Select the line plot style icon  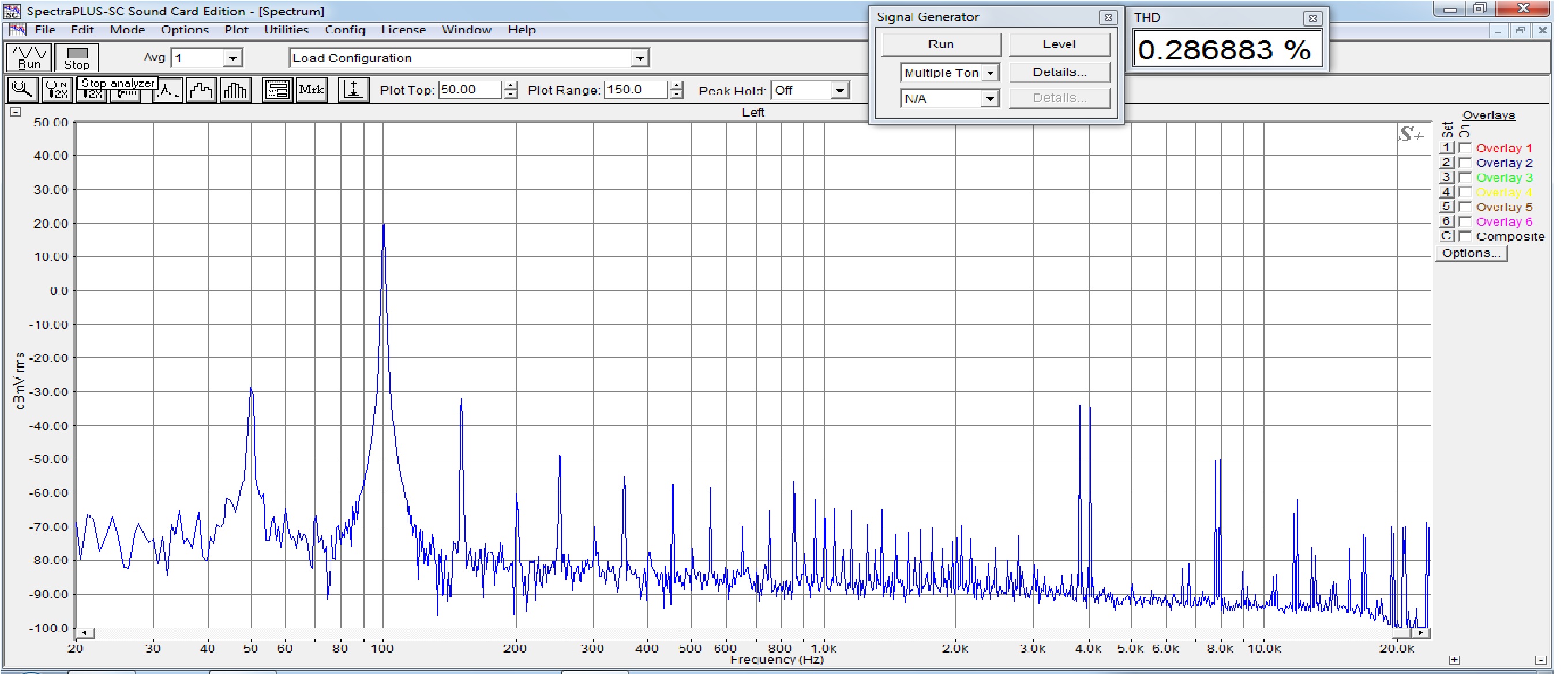tap(167, 91)
